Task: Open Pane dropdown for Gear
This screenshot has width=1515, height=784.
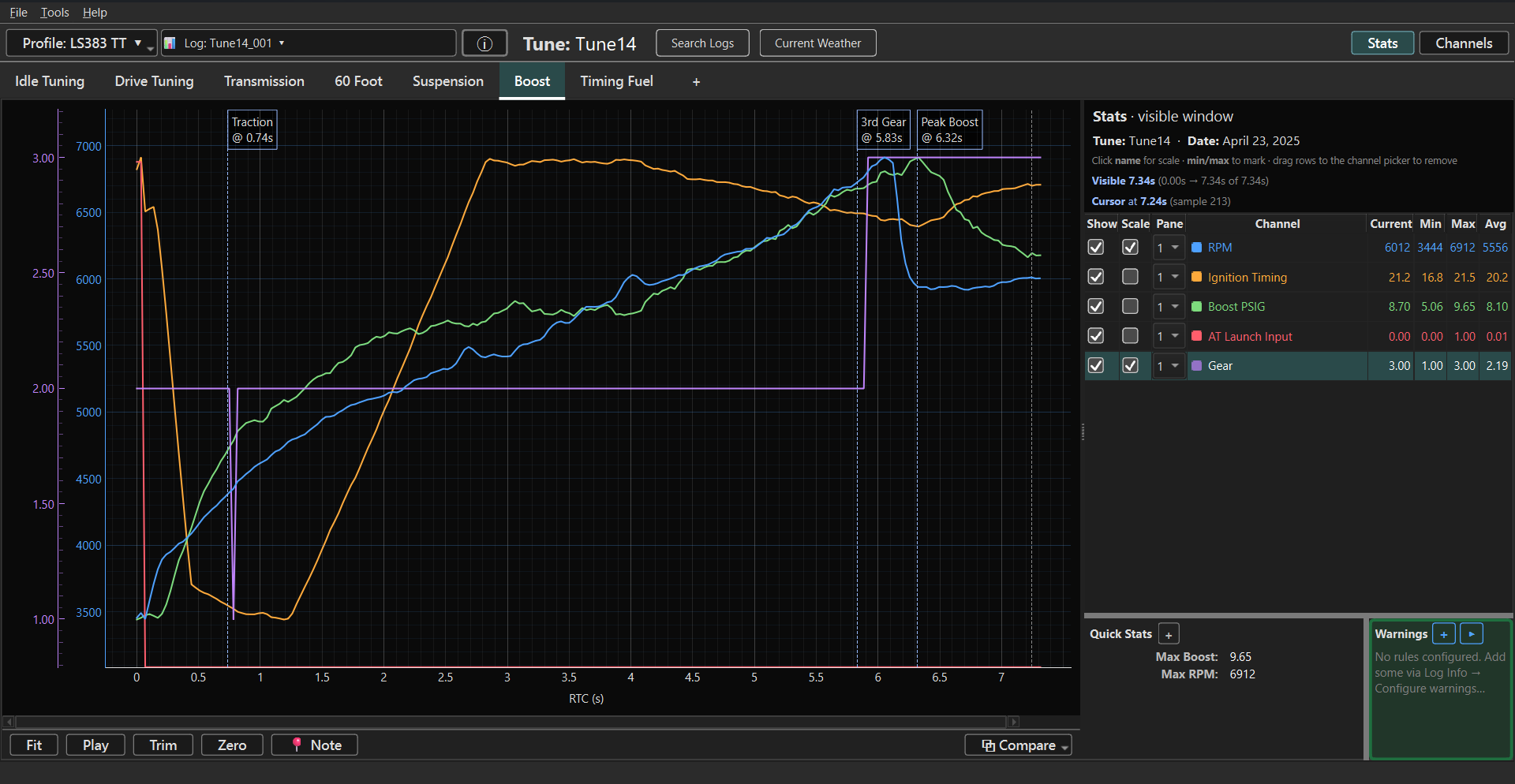Action: [x=1169, y=366]
